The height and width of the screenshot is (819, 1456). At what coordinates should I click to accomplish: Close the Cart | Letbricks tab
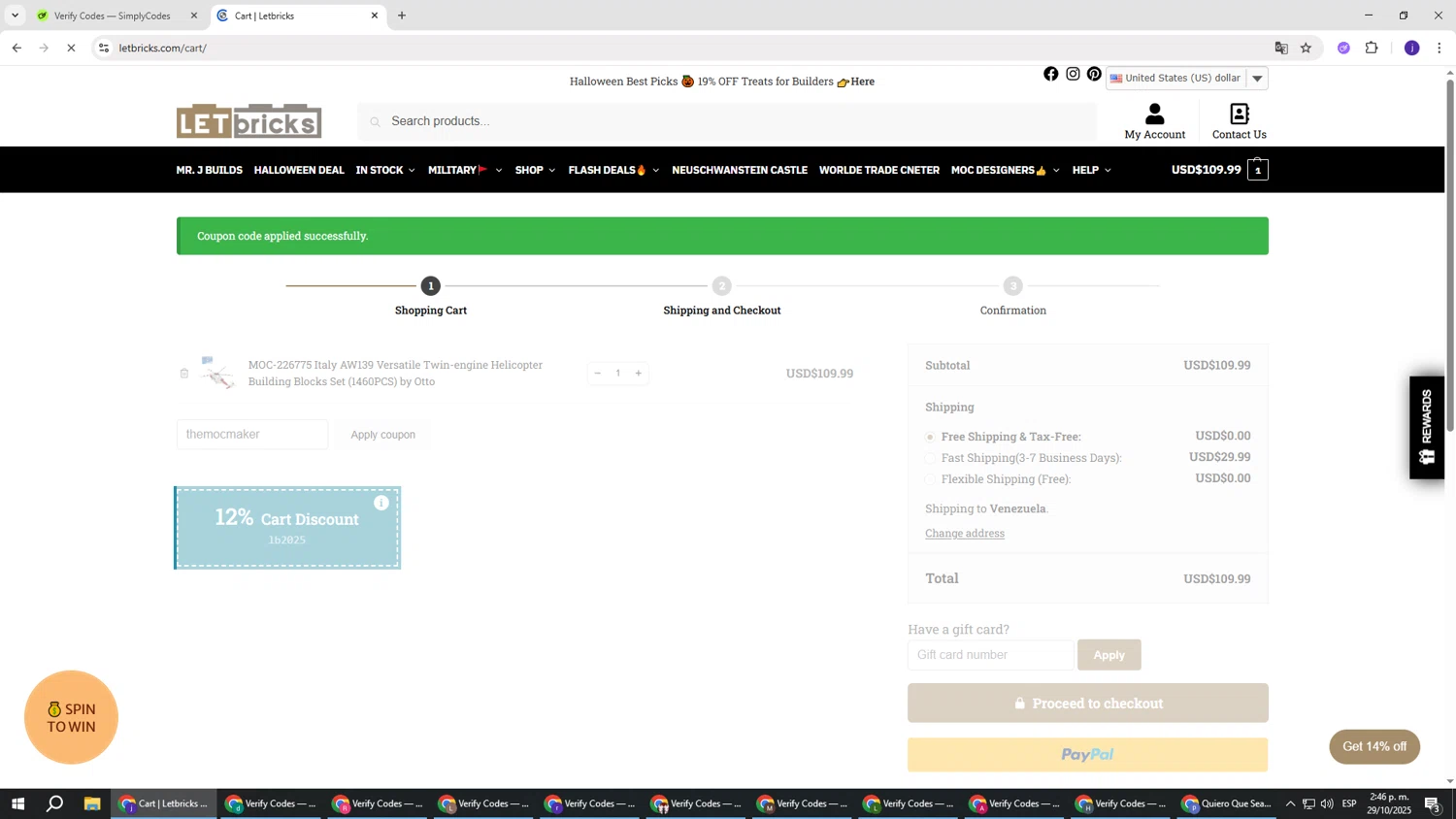(x=375, y=16)
